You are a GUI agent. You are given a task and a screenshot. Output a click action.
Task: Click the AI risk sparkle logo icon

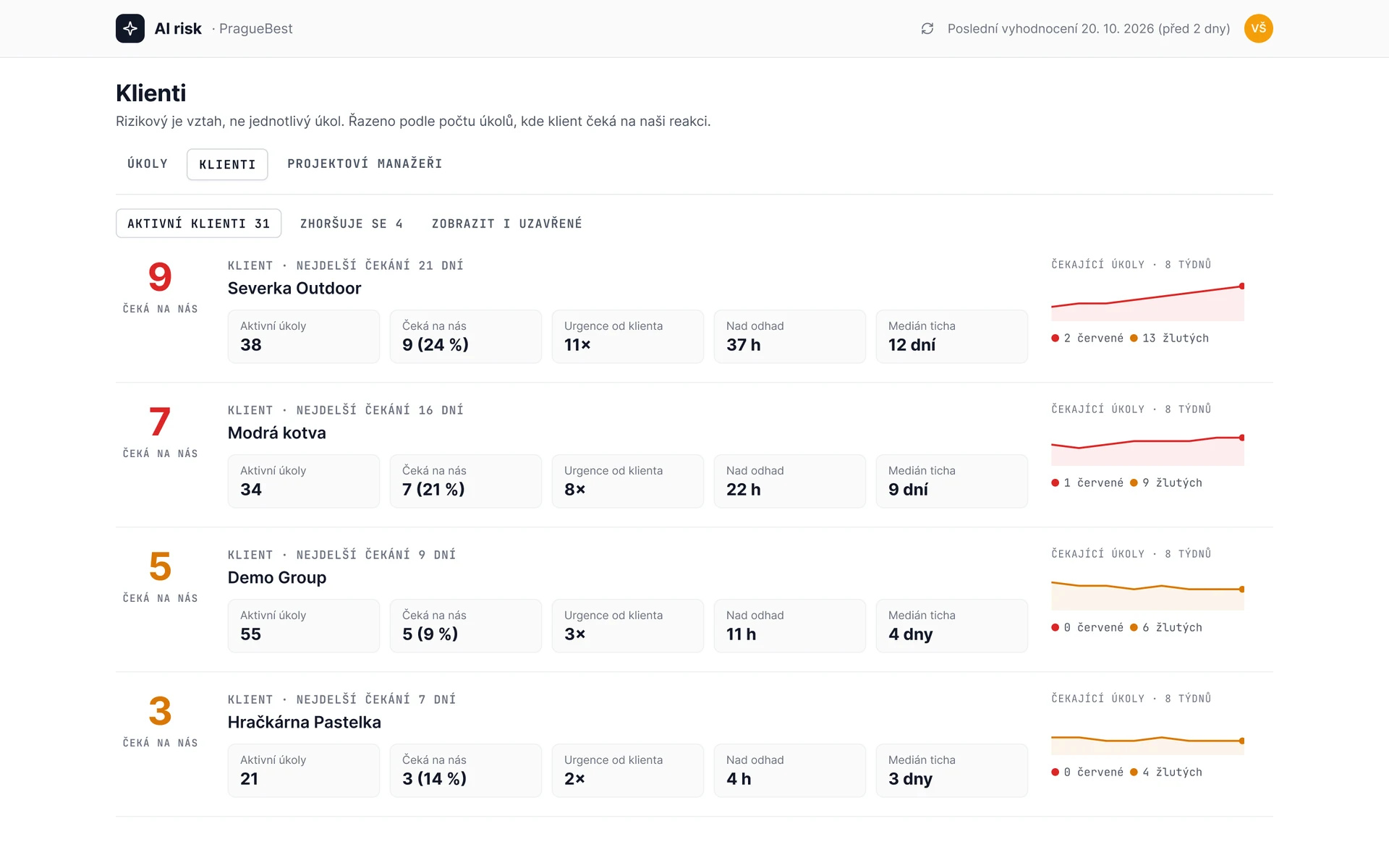click(x=130, y=28)
